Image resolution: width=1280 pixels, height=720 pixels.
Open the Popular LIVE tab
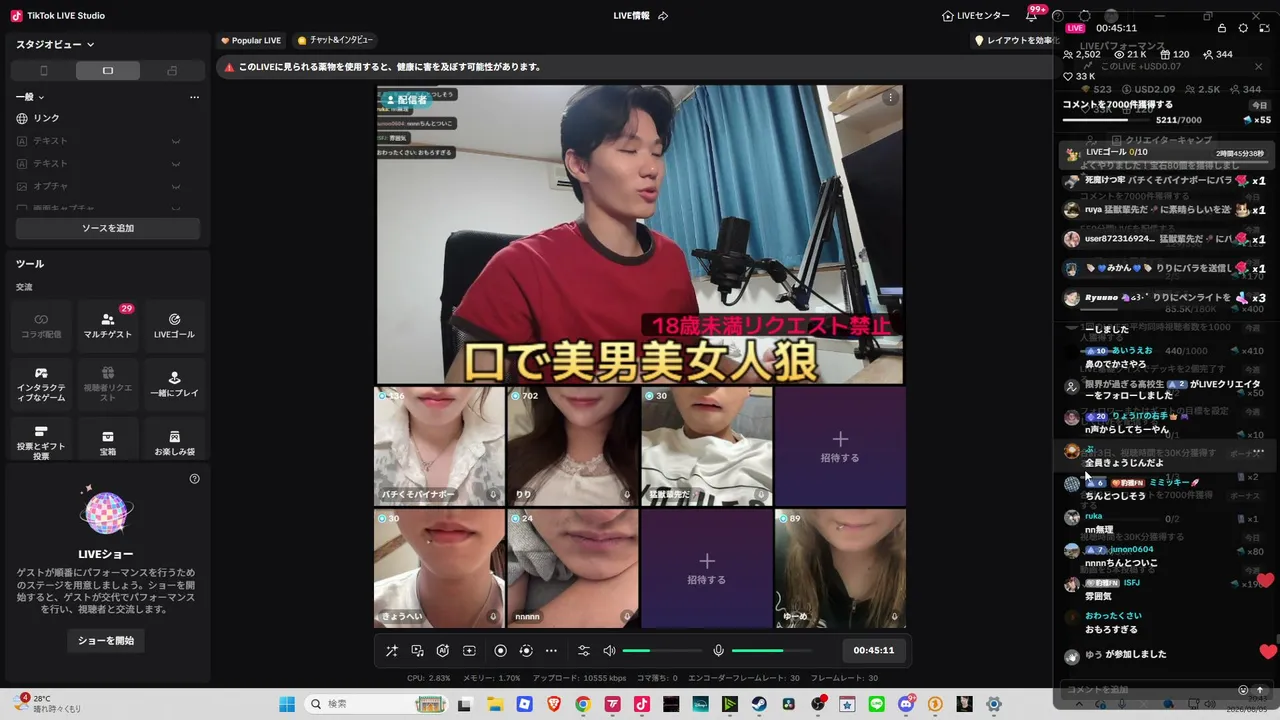point(250,41)
